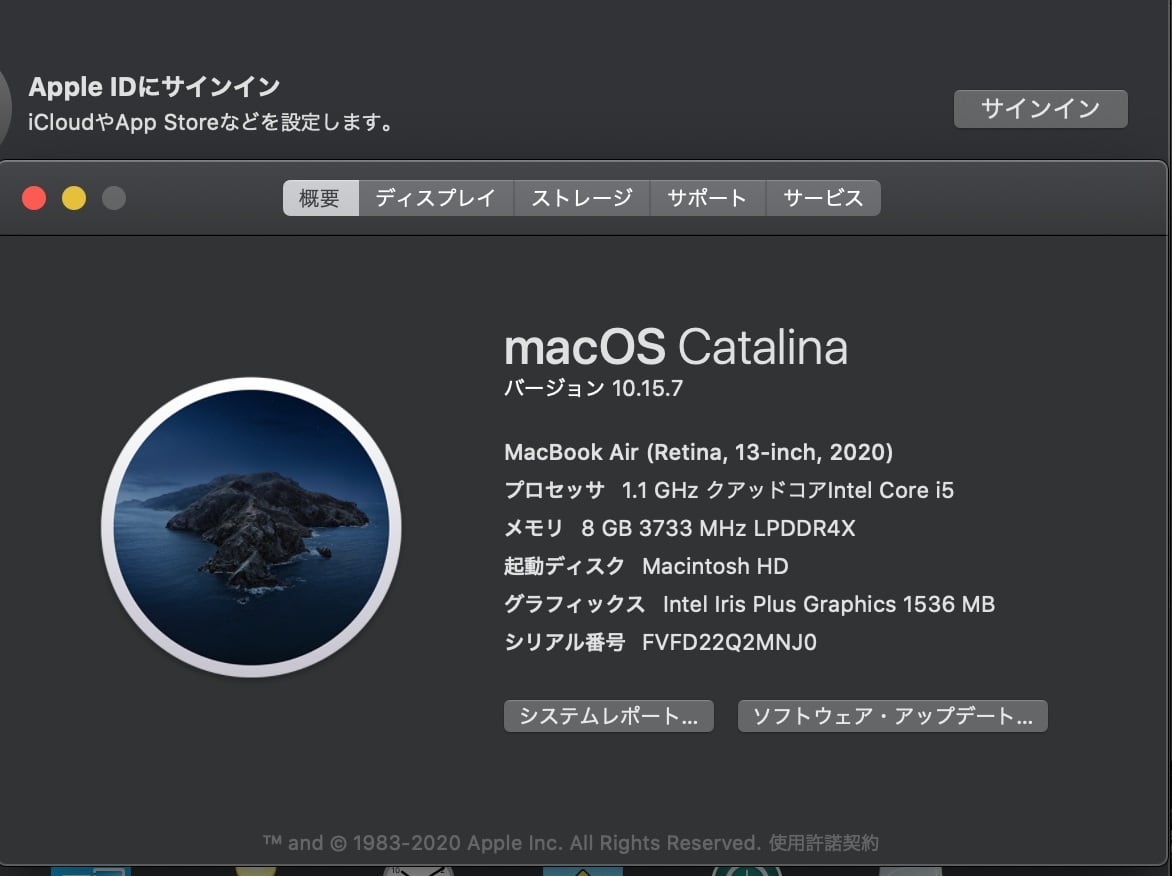Click the serial number FVFD22Q2MNJ0
Viewport: 1172px width, 876px height.
(729, 642)
